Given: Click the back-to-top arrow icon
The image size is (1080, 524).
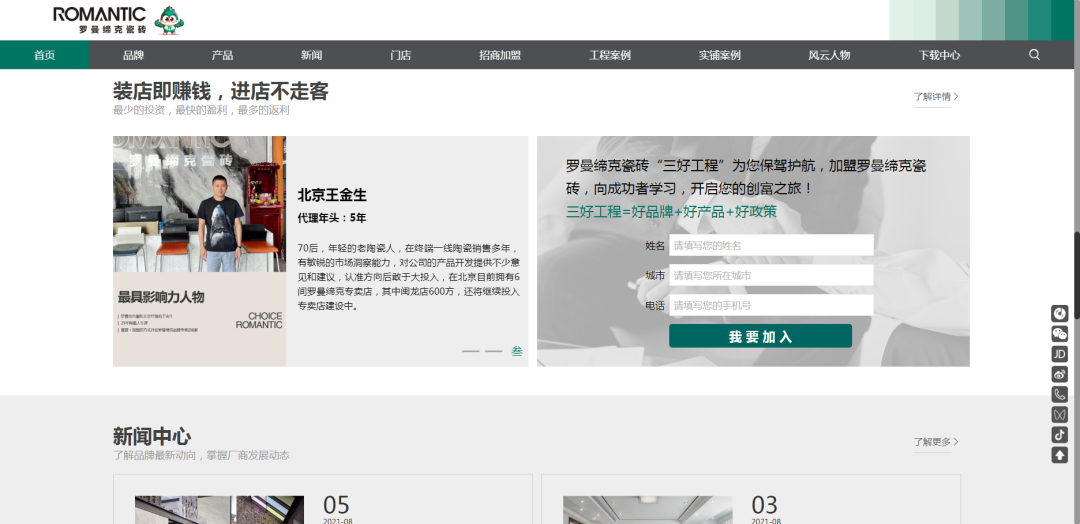Looking at the screenshot, I should [x=1059, y=455].
